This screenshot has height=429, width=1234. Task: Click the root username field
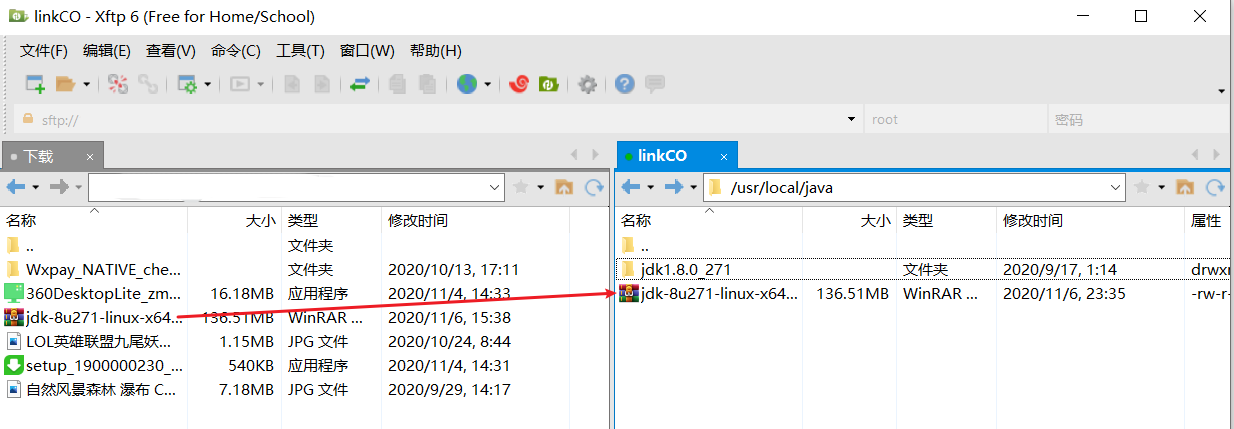coord(954,119)
